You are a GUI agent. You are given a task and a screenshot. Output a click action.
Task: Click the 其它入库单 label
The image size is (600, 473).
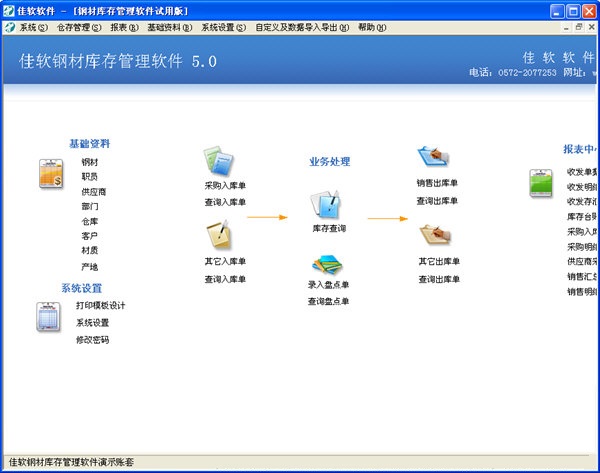coord(225,261)
